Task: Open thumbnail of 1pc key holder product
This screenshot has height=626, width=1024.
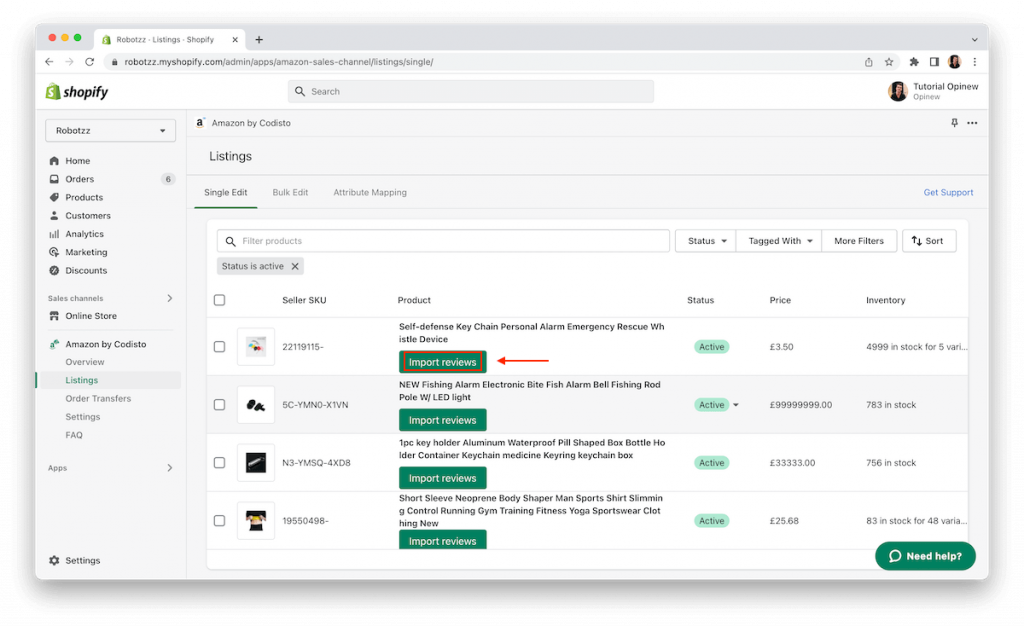Action: point(255,463)
